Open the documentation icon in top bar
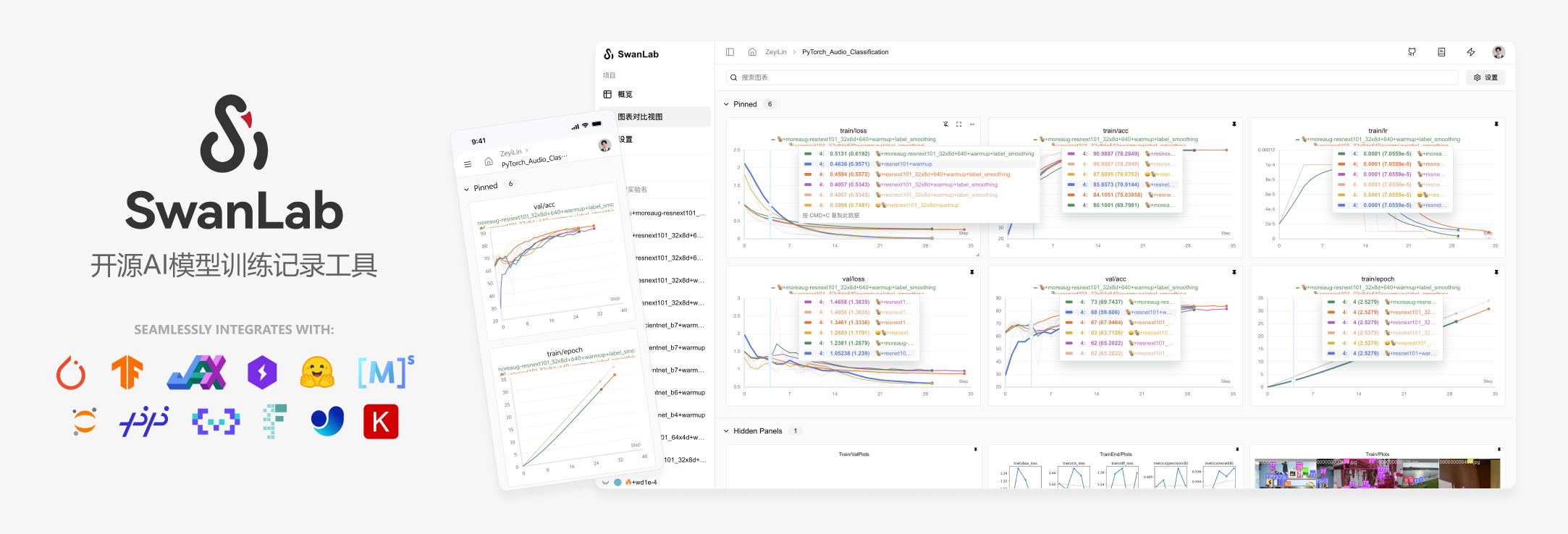Image resolution: width=1568 pixels, height=534 pixels. coord(1441,52)
